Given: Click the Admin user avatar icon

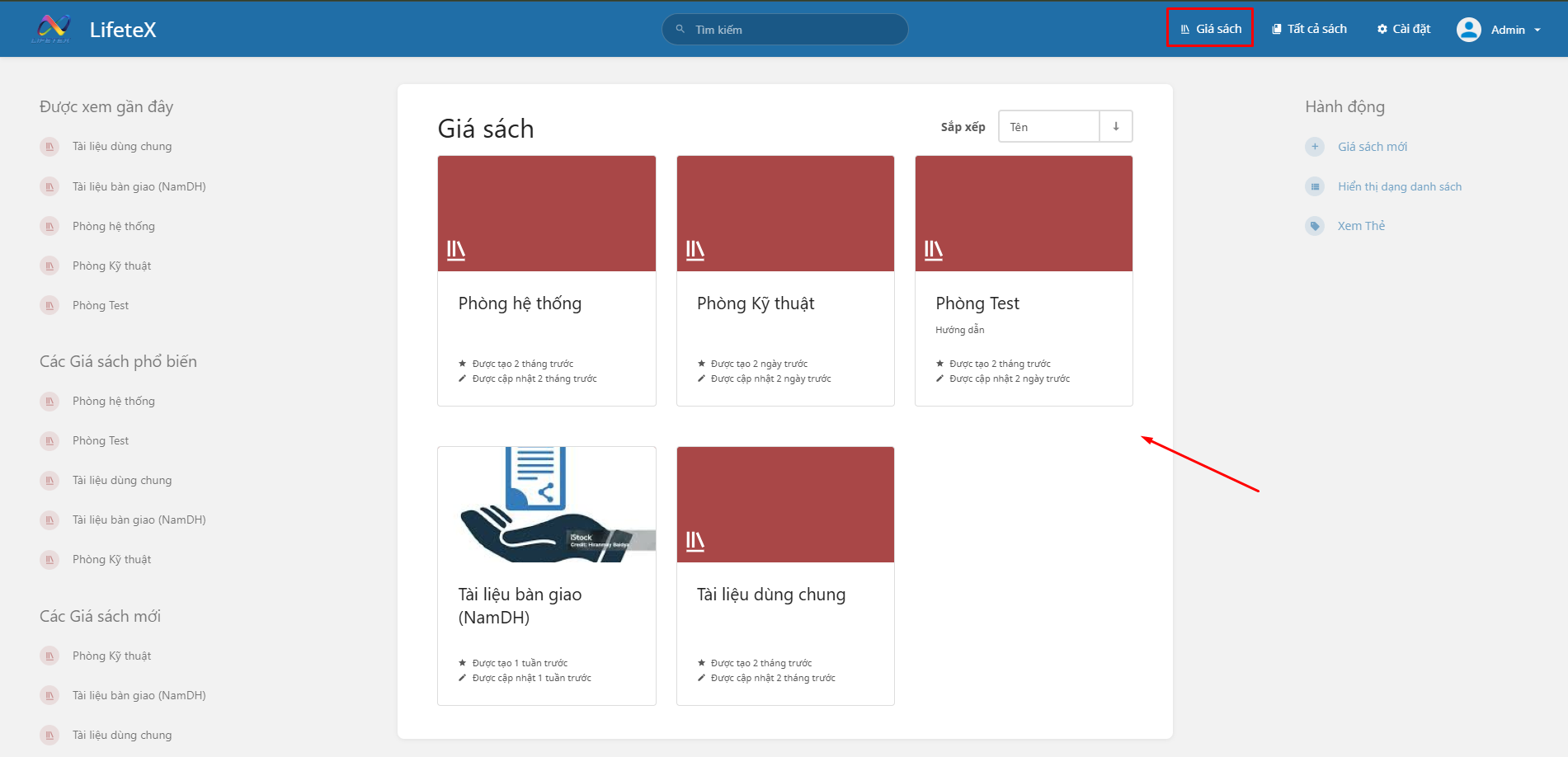Looking at the screenshot, I should [1468, 30].
